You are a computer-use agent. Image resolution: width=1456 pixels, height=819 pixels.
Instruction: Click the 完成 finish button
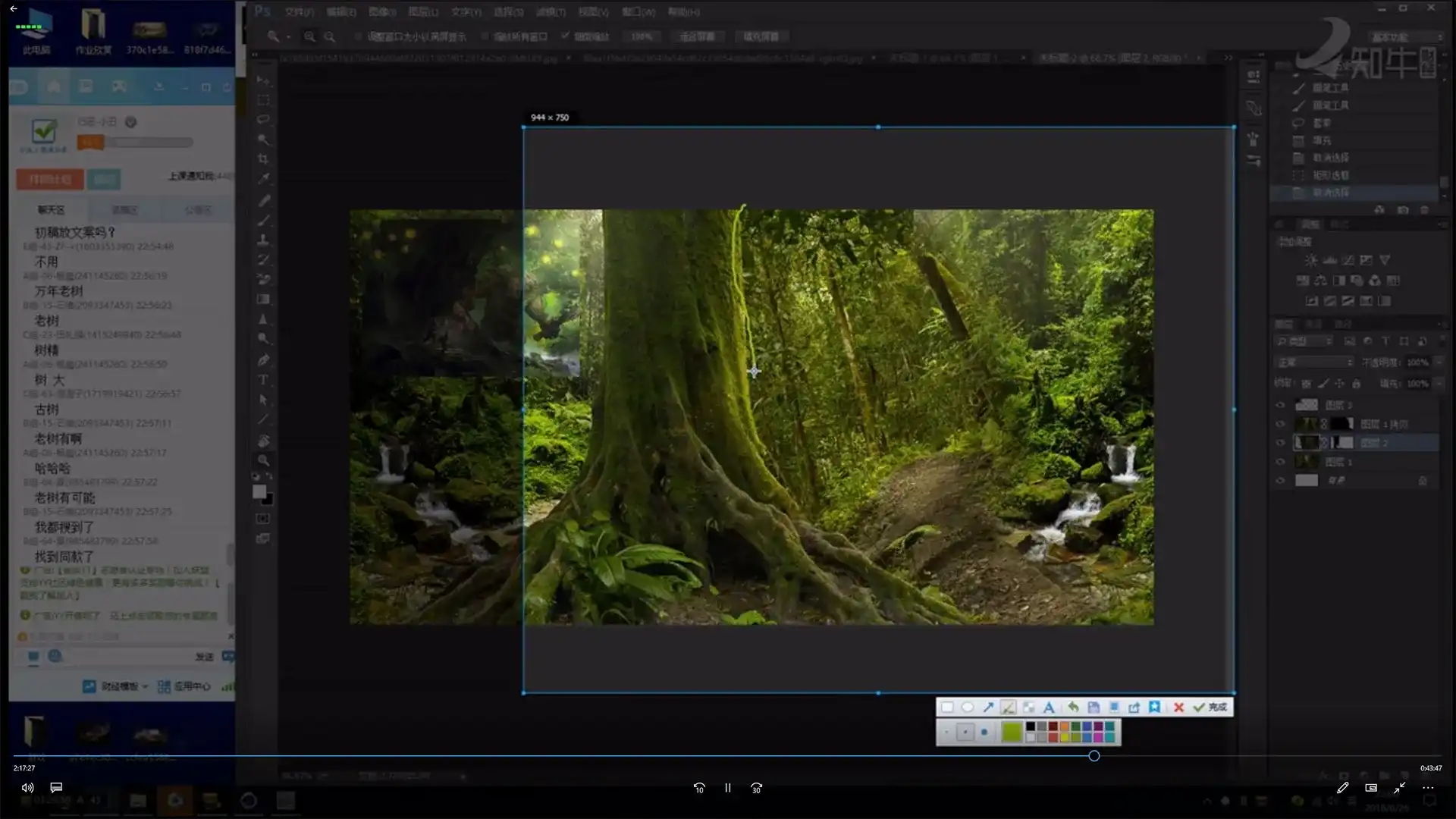(x=1210, y=707)
